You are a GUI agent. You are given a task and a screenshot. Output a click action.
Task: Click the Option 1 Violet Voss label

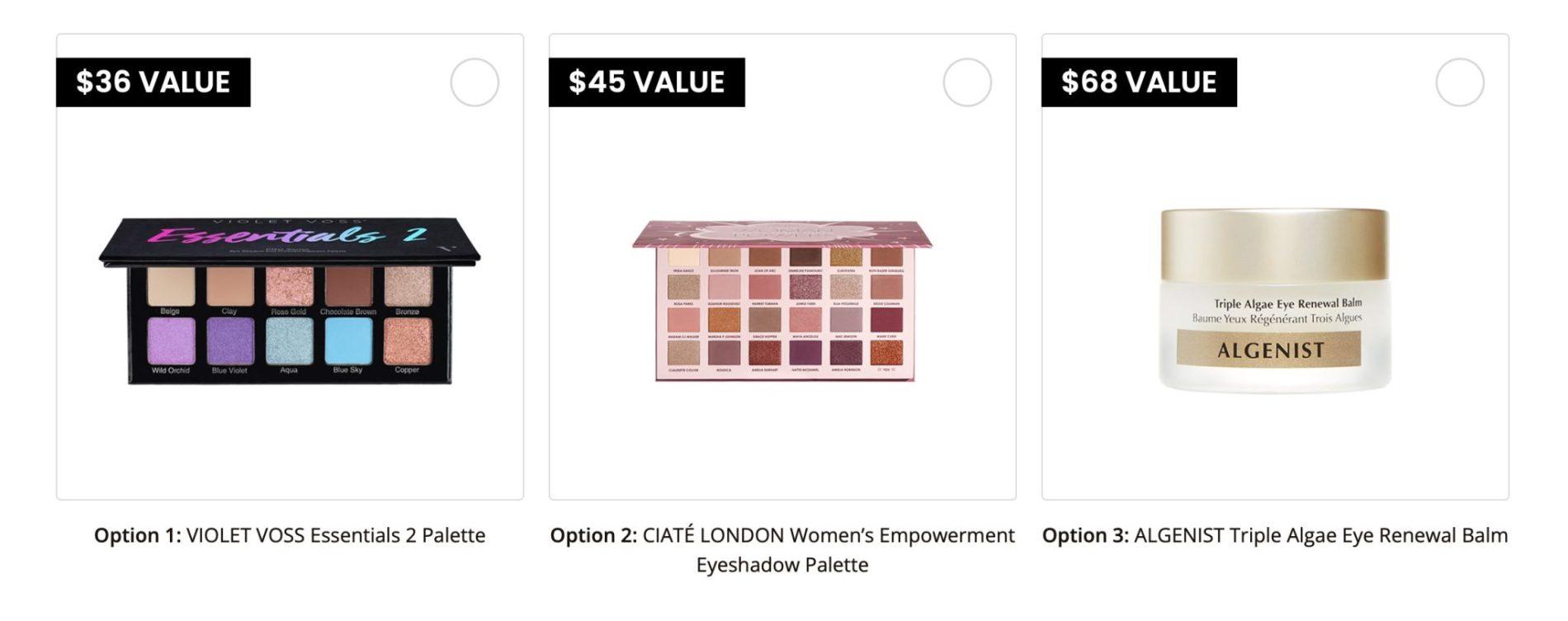[x=290, y=535]
